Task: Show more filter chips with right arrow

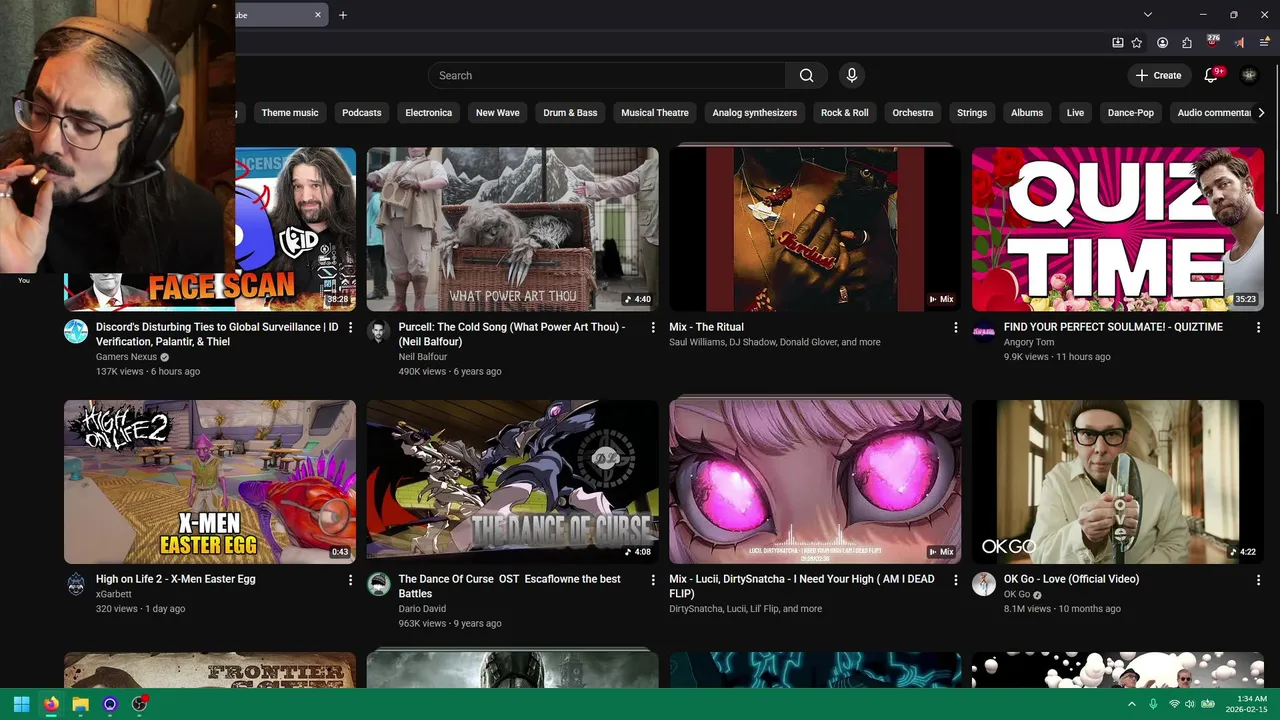Action: (1262, 113)
